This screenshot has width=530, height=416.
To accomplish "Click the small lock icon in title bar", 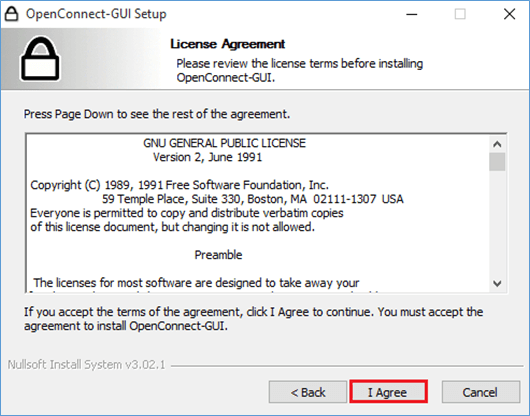I will coord(11,14).
